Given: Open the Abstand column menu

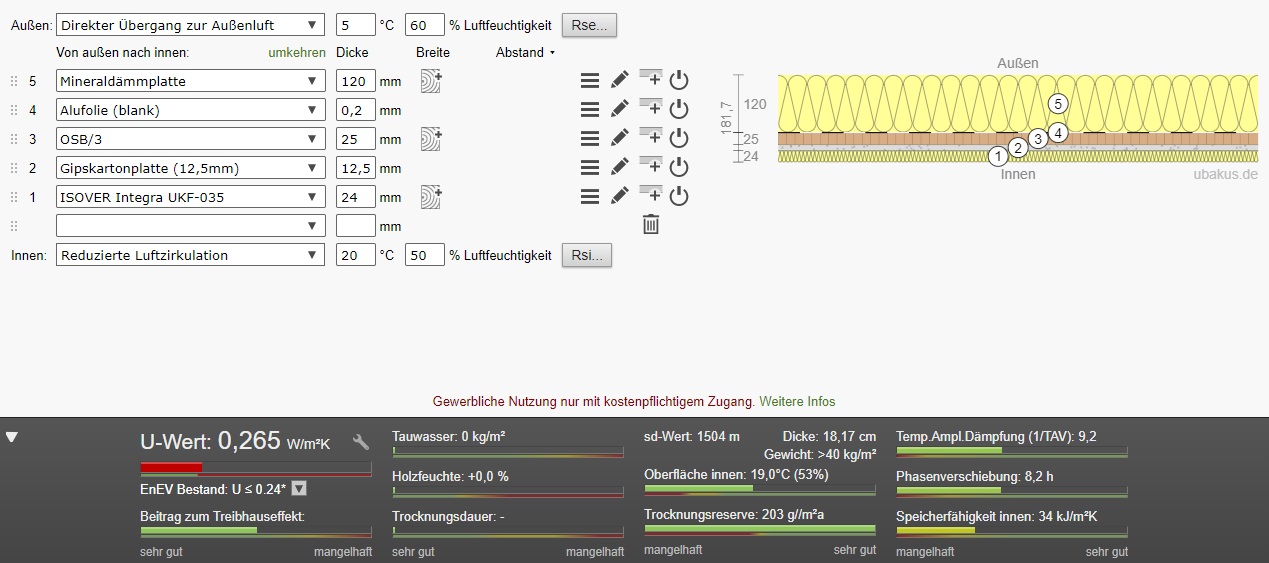Looking at the screenshot, I should pyautogui.click(x=525, y=52).
